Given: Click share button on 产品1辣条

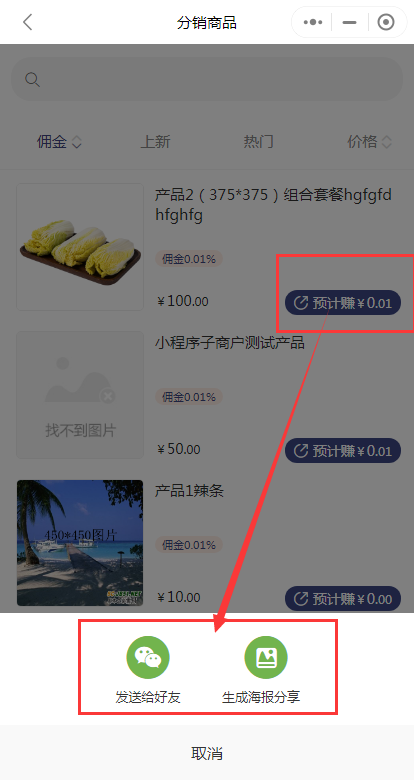Looking at the screenshot, I should click(x=343, y=598).
